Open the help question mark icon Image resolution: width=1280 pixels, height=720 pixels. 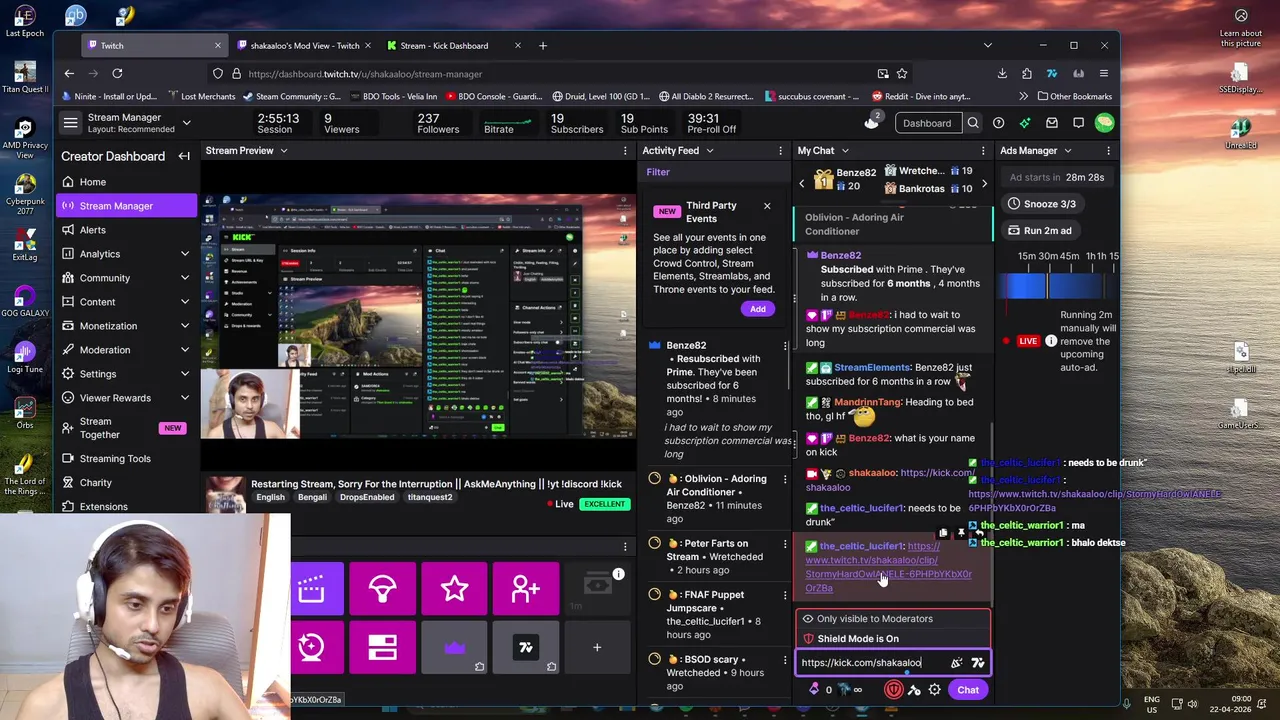click(998, 123)
